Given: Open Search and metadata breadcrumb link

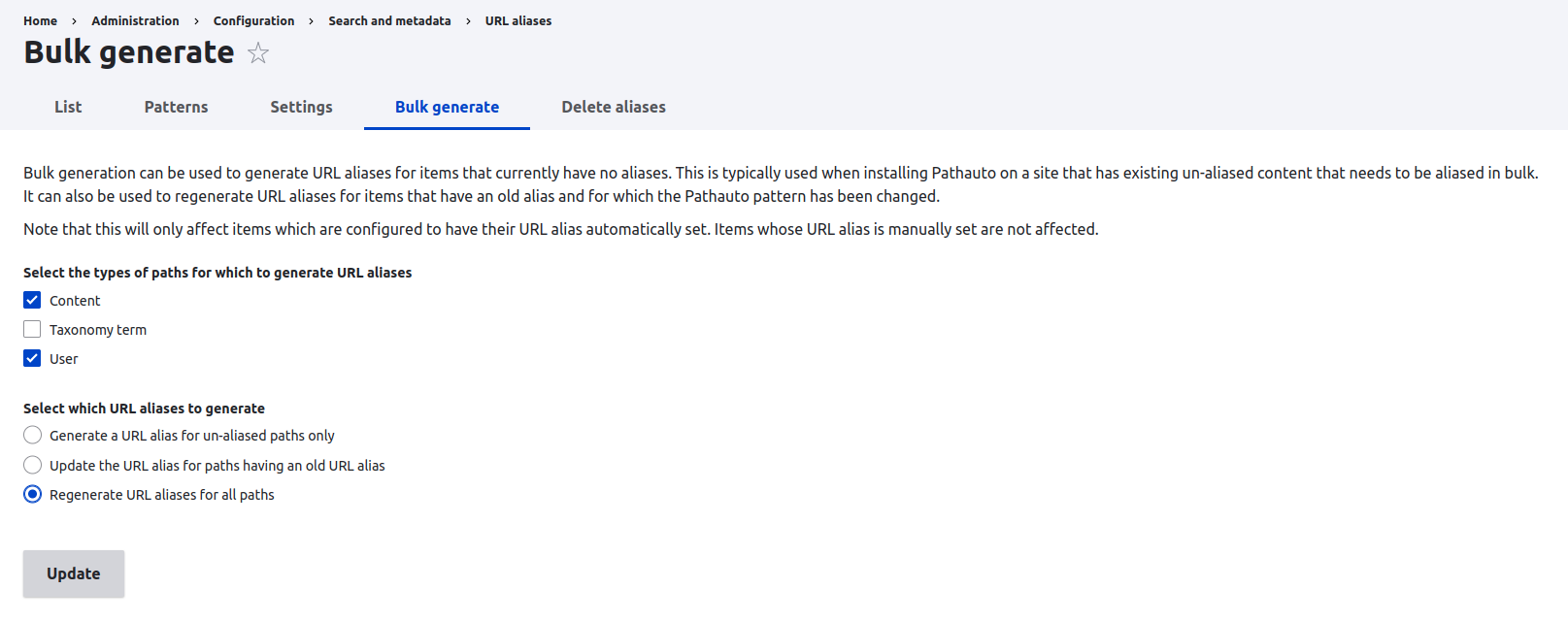Looking at the screenshot, I should pyautogui.click(x=389, y=20).
